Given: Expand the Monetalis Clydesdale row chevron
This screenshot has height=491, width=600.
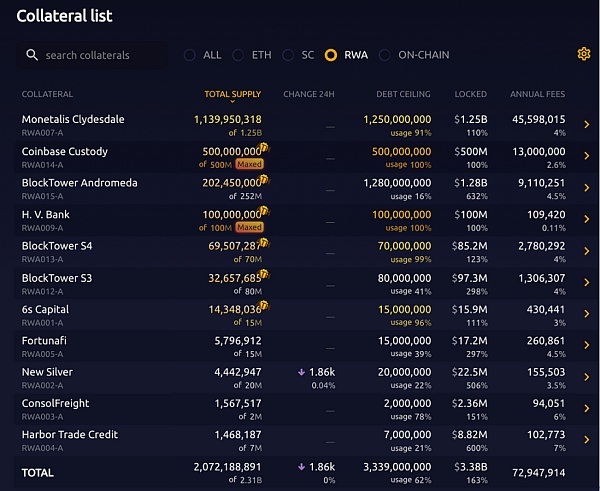Looking at the screenshot, I should coord(586,125).
